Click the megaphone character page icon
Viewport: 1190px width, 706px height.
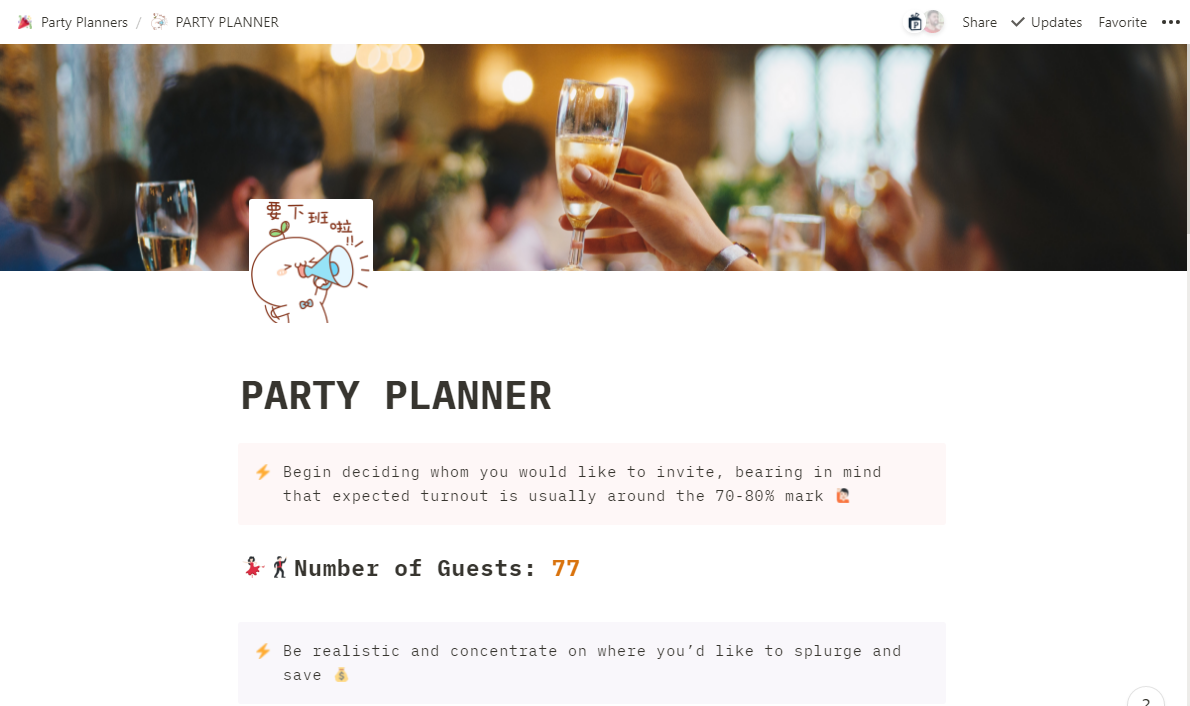310,261
